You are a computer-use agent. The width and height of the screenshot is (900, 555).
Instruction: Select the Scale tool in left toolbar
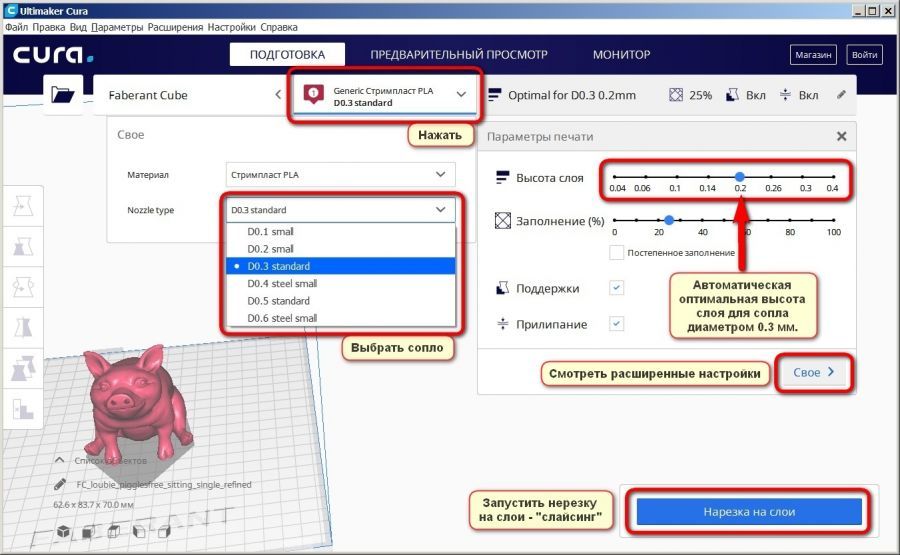22,245
